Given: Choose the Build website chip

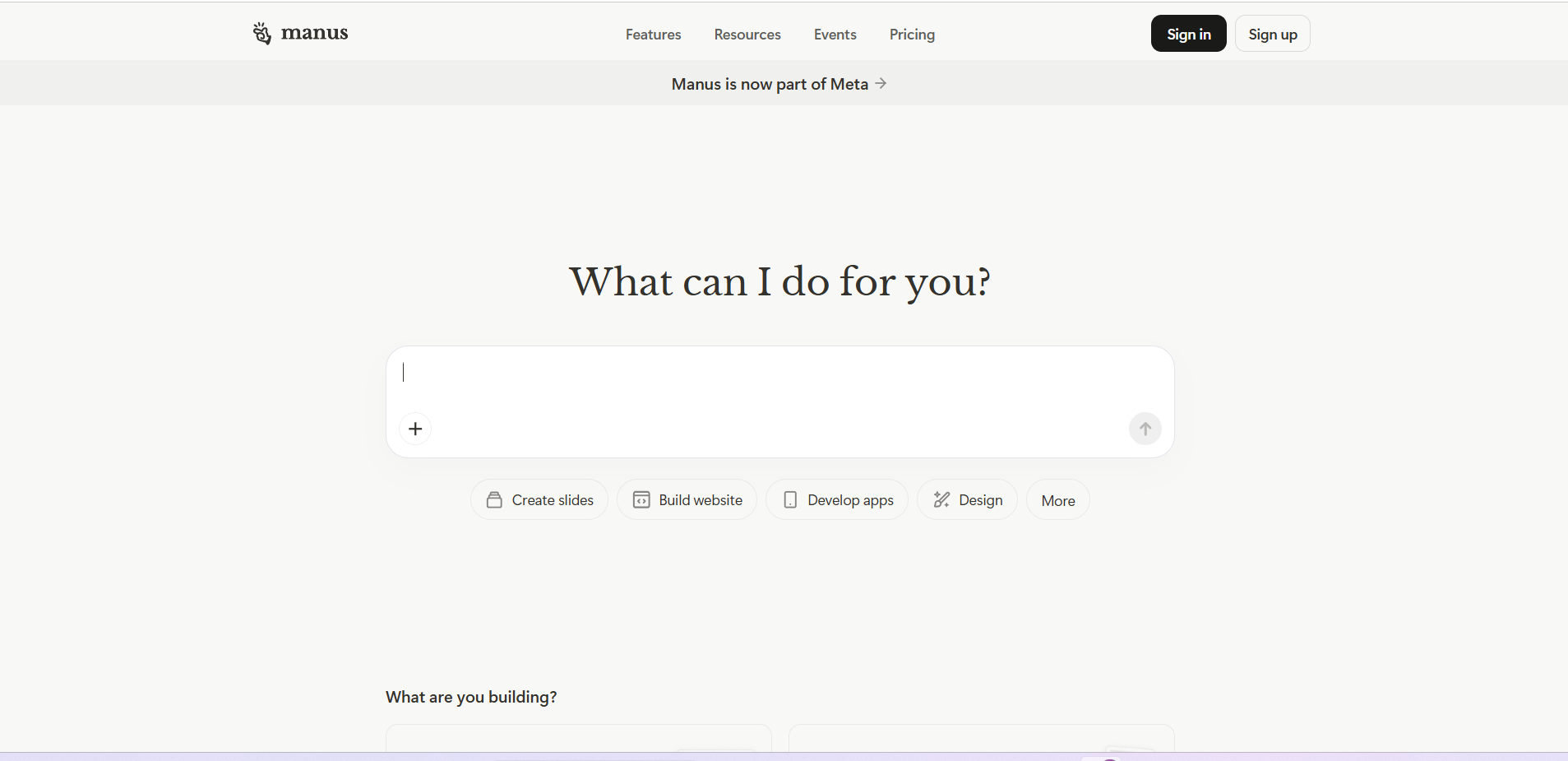Looking at the screenshot, I should (x=687, y=500).
